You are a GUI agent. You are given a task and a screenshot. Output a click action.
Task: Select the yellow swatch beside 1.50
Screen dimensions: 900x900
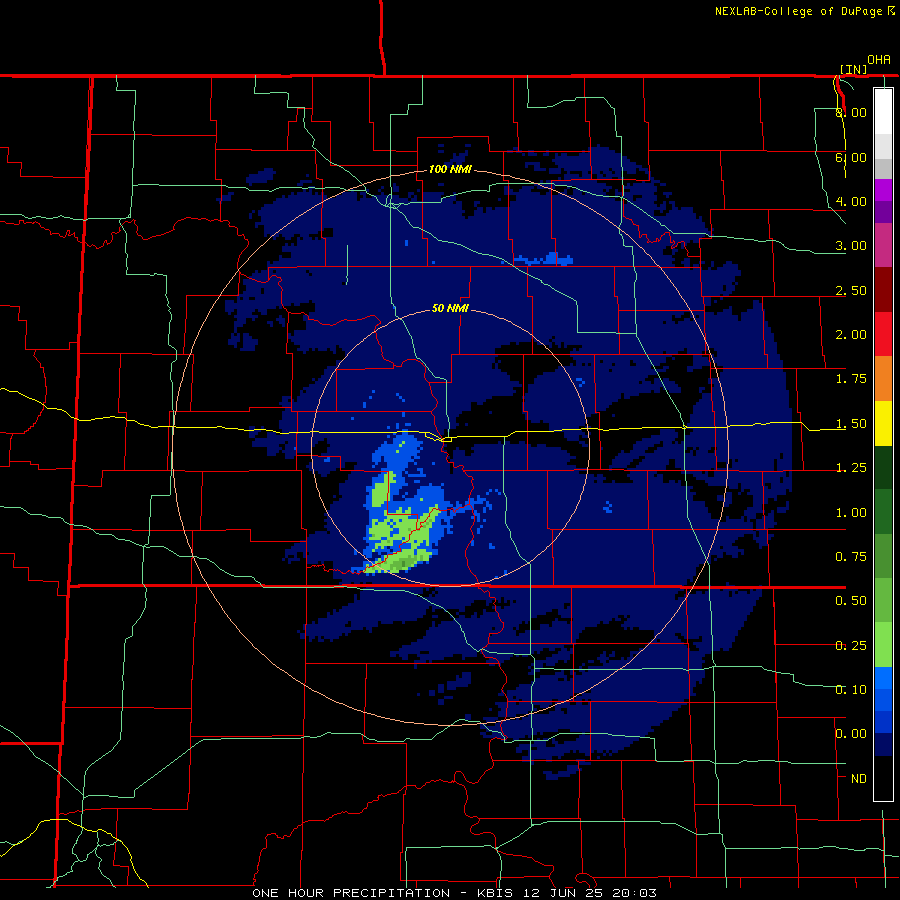[x=883, y=423]
